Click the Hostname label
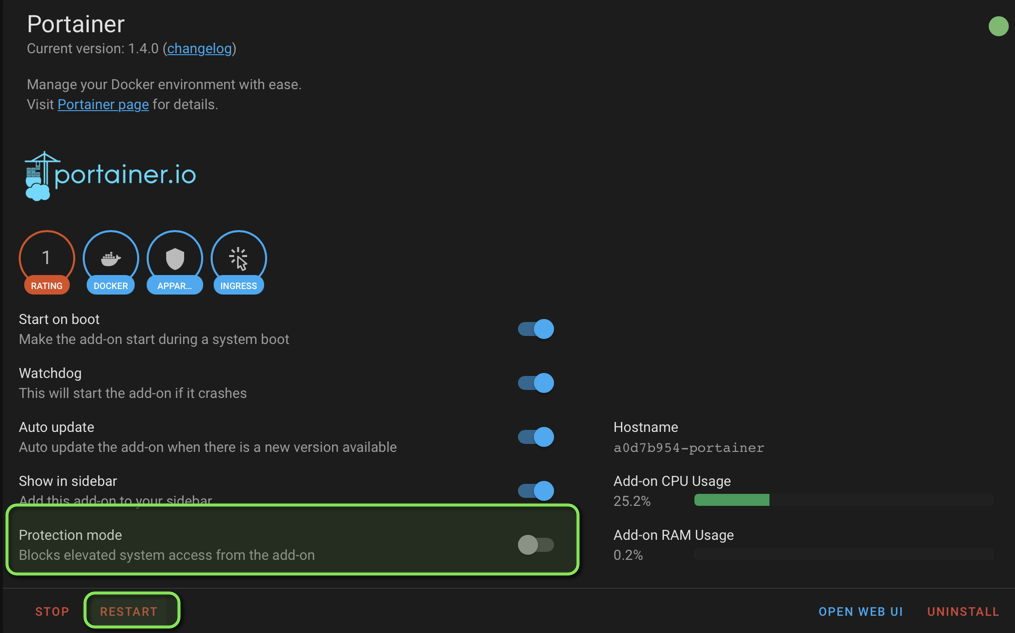The width and height of the screenshot is (1015, 633). [x=645, y=427]
